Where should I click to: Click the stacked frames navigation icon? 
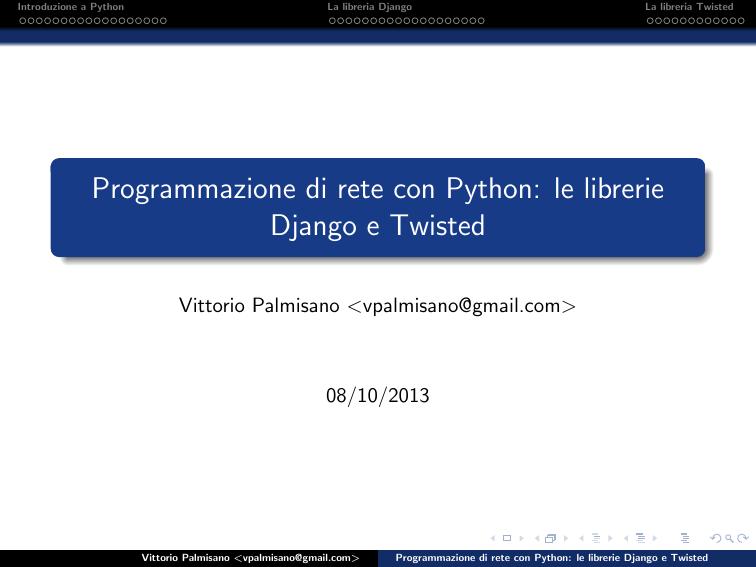tap(550, 538)
